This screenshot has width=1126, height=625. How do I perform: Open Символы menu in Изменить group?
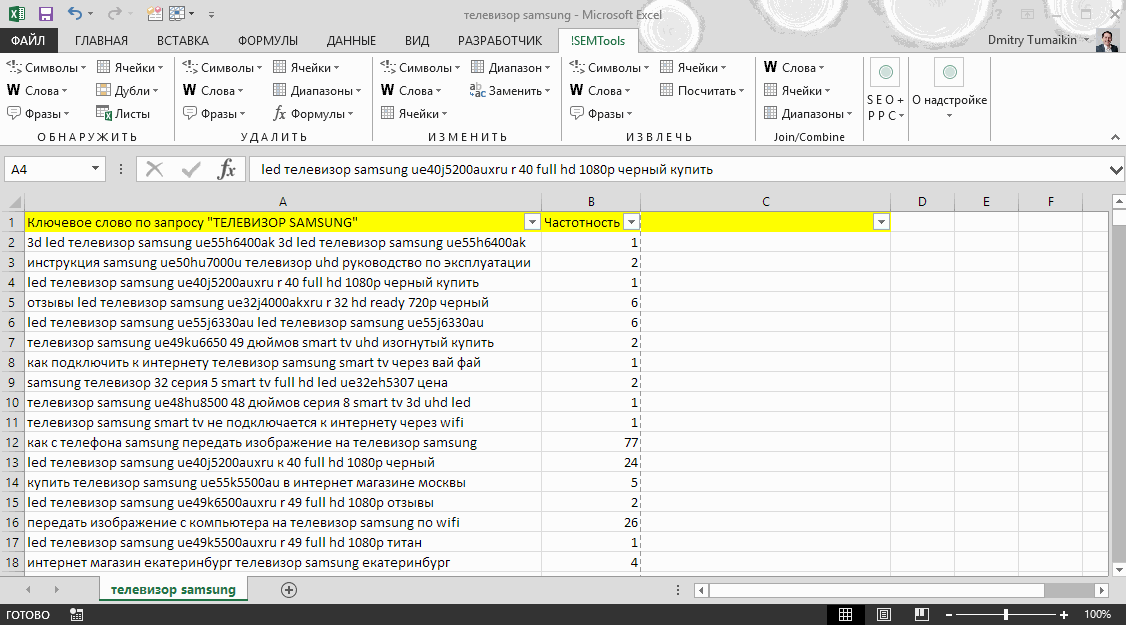click(x=420, y=68)
